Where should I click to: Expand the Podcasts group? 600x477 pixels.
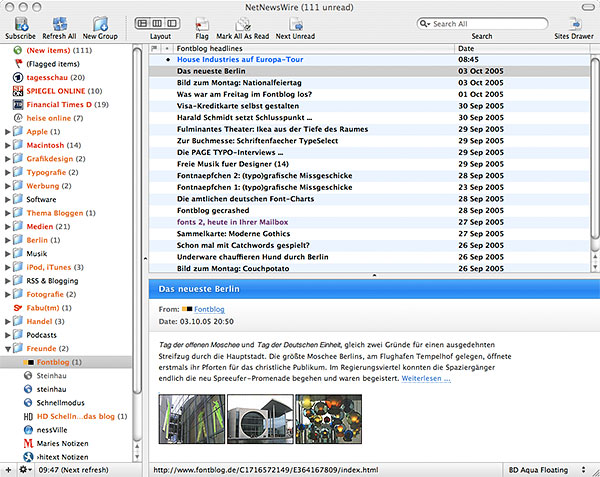tap(7, 335)
